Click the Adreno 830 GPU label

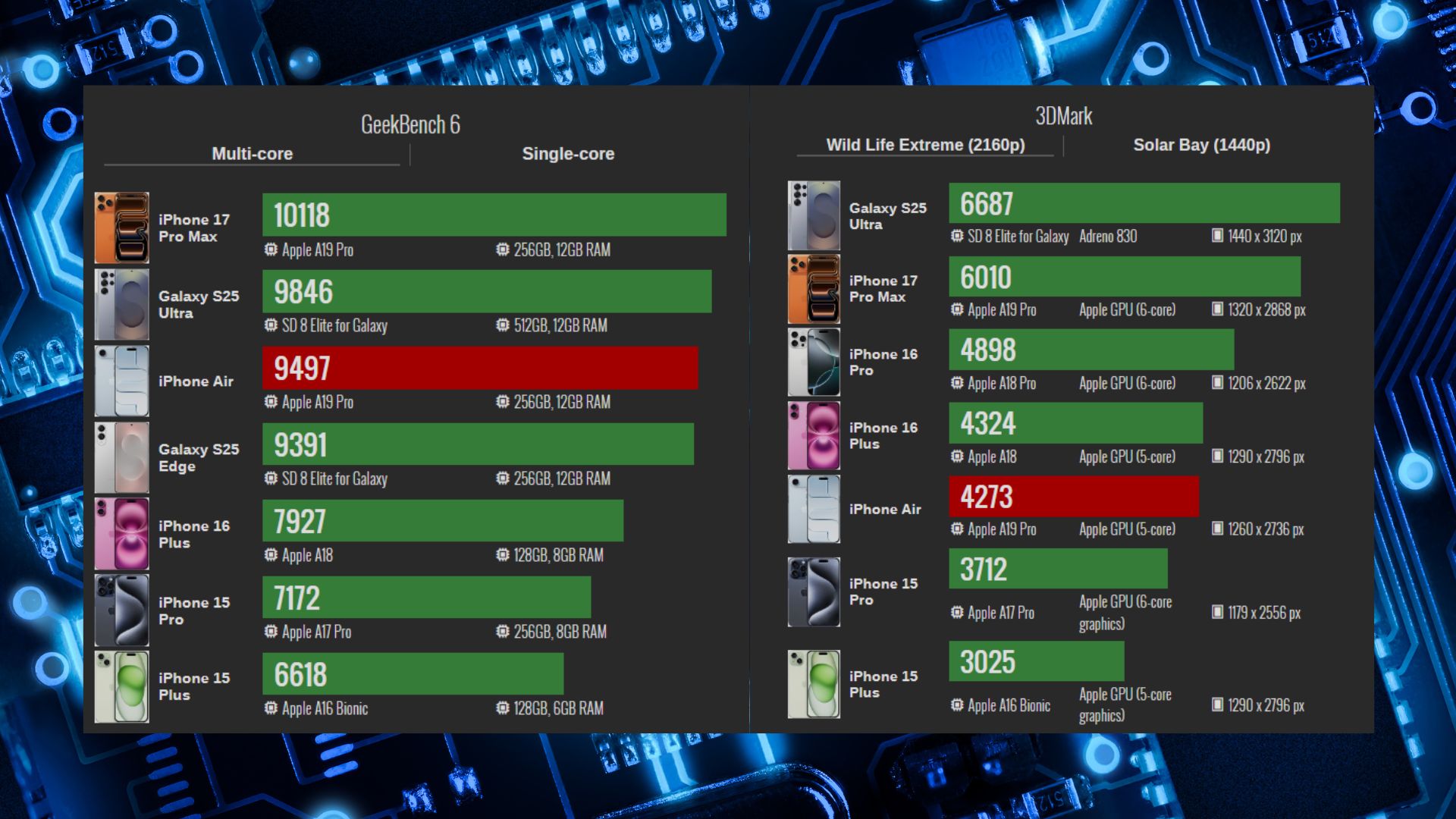point(1108,237)
